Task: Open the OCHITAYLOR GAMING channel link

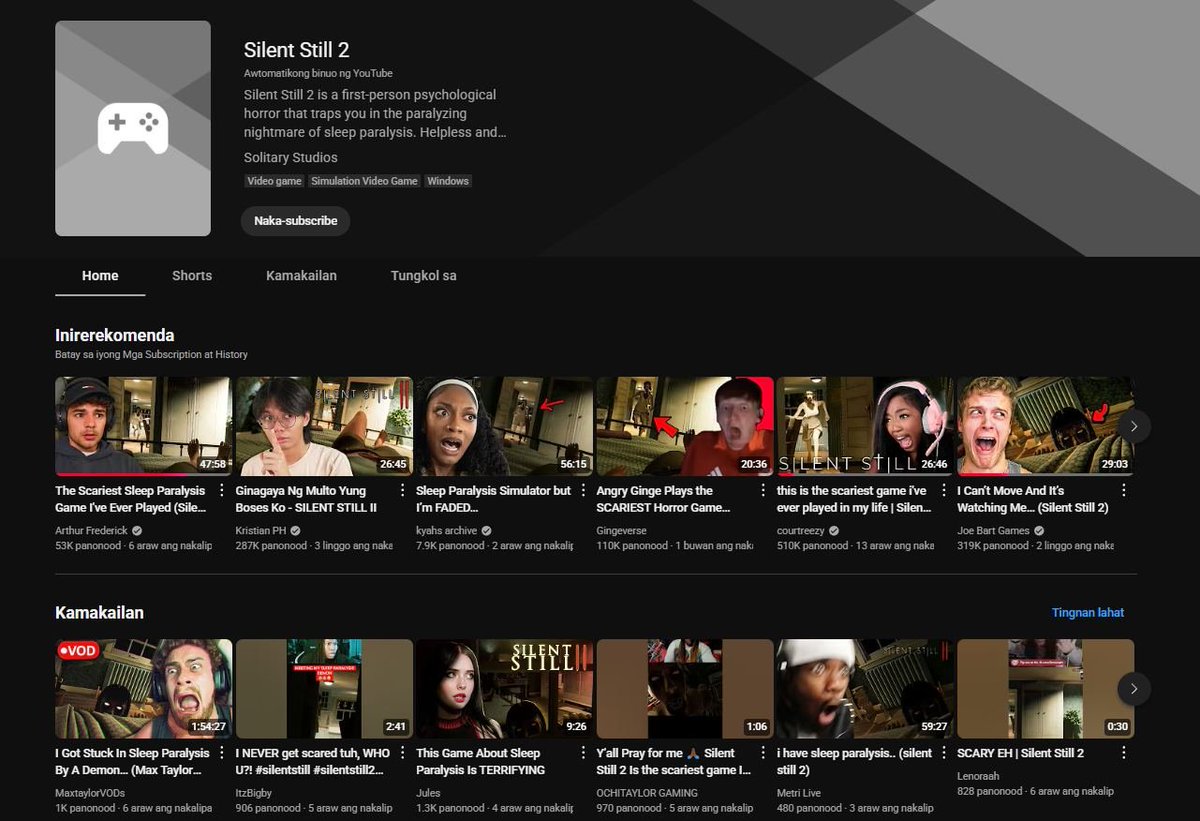Action: [x=647, y=793]
